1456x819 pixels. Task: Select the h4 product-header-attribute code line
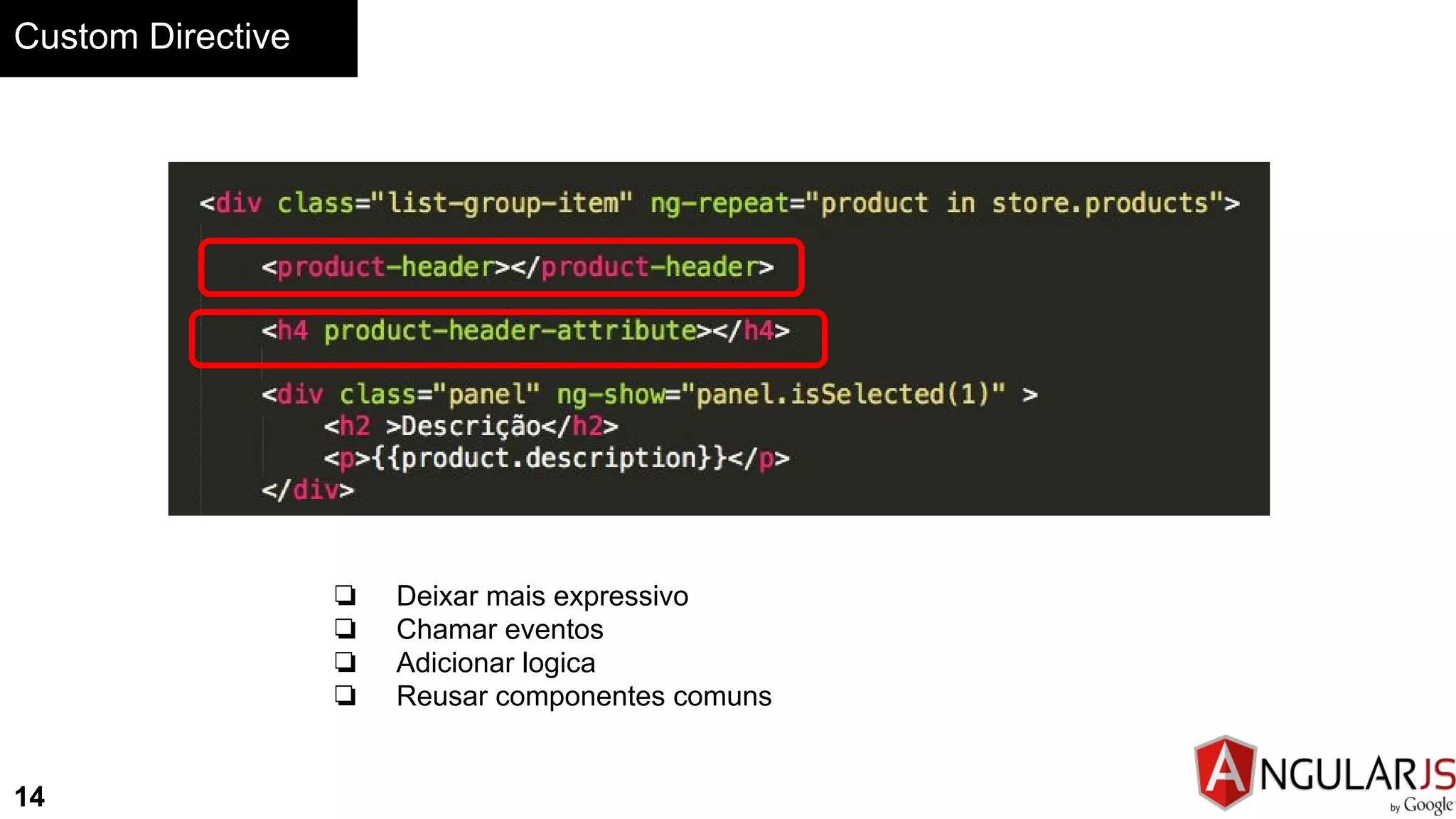pos(525,331)
